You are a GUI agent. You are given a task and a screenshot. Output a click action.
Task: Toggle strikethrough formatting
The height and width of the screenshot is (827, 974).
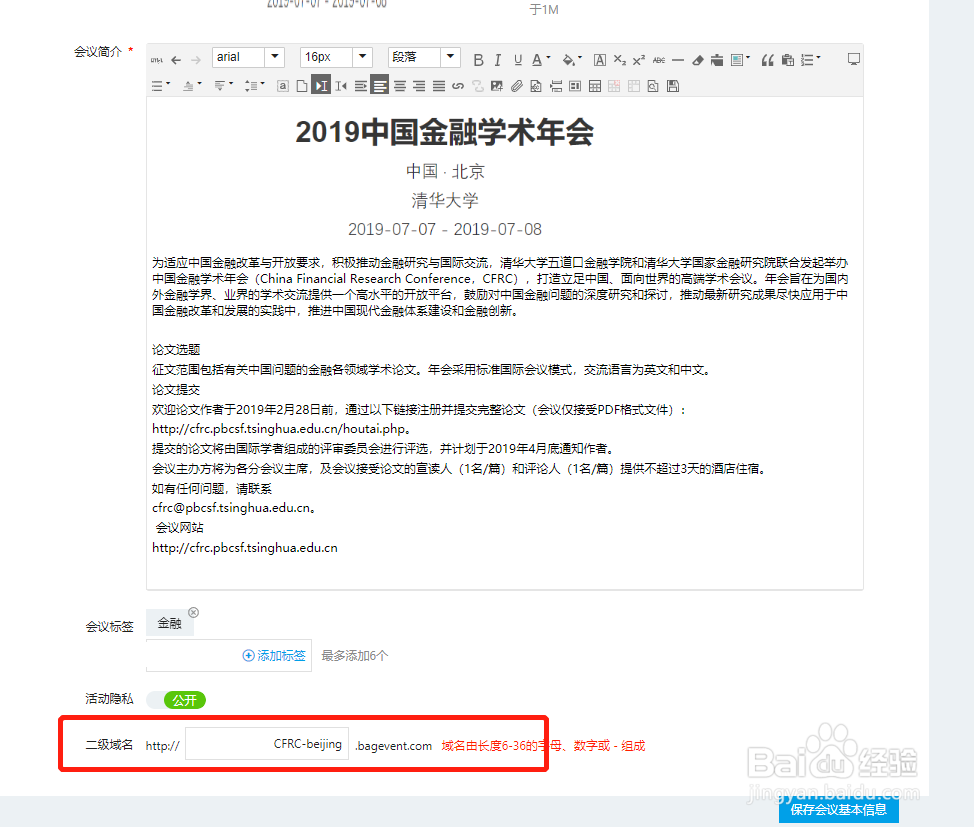pos(658,60)
